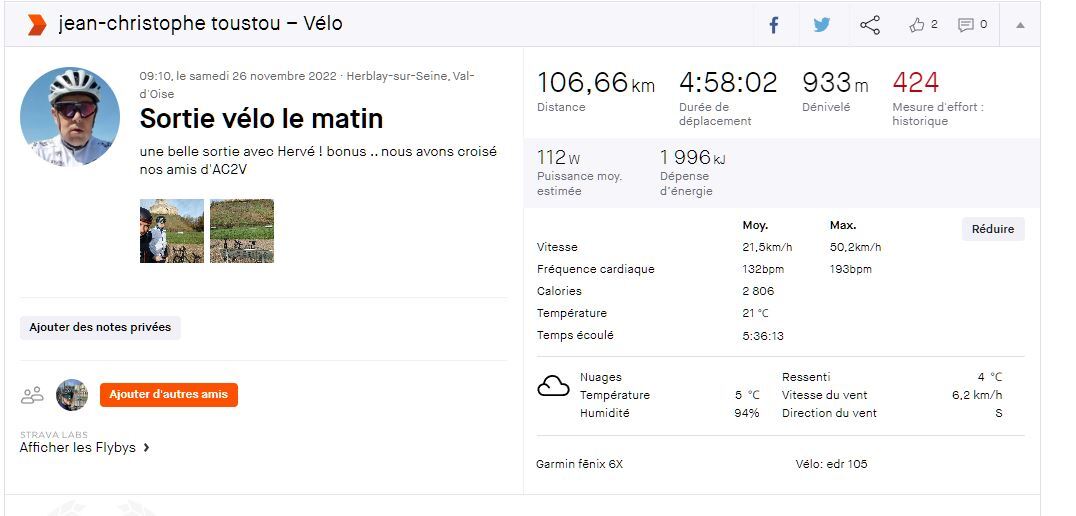This screenshot has width=1076, height=516.
Task: Give kudos with thumbs-up icon
Action: click(917, 25)
